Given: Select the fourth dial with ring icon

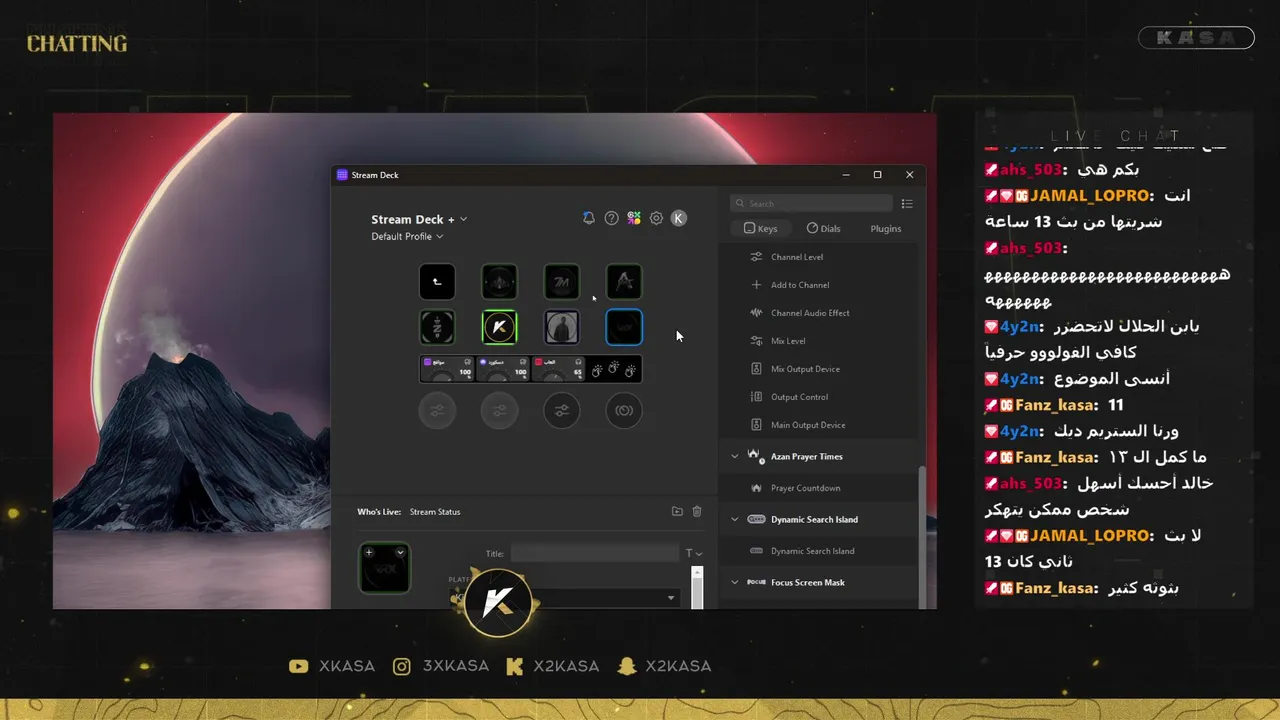Looking at the screenshot, I should pyautogui.click(x=624, y=411).
